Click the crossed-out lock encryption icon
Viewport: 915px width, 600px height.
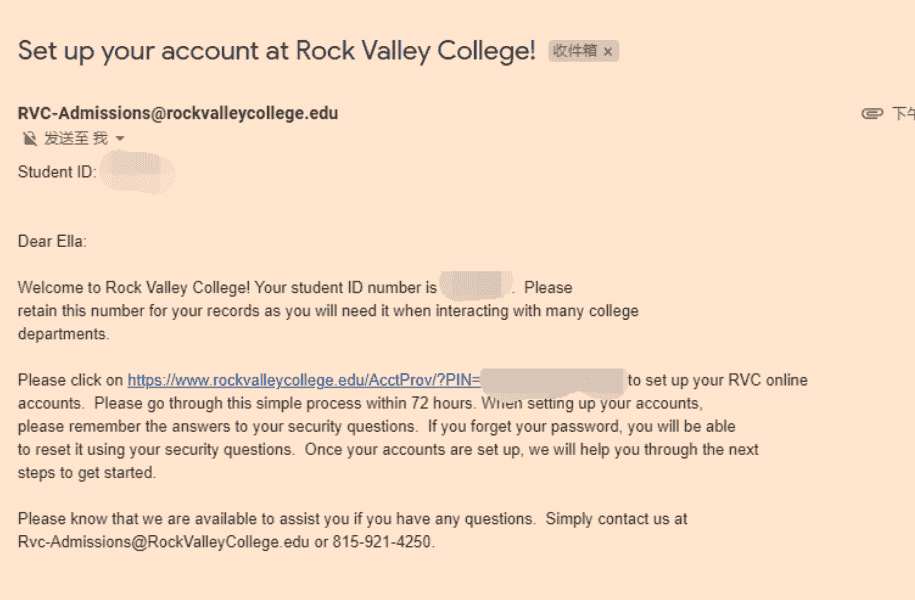(29, 138)
